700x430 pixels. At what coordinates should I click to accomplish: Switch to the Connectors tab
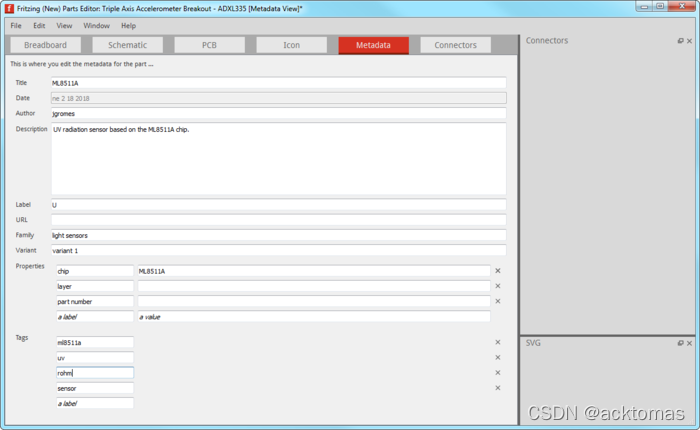[x=455, y=45]
